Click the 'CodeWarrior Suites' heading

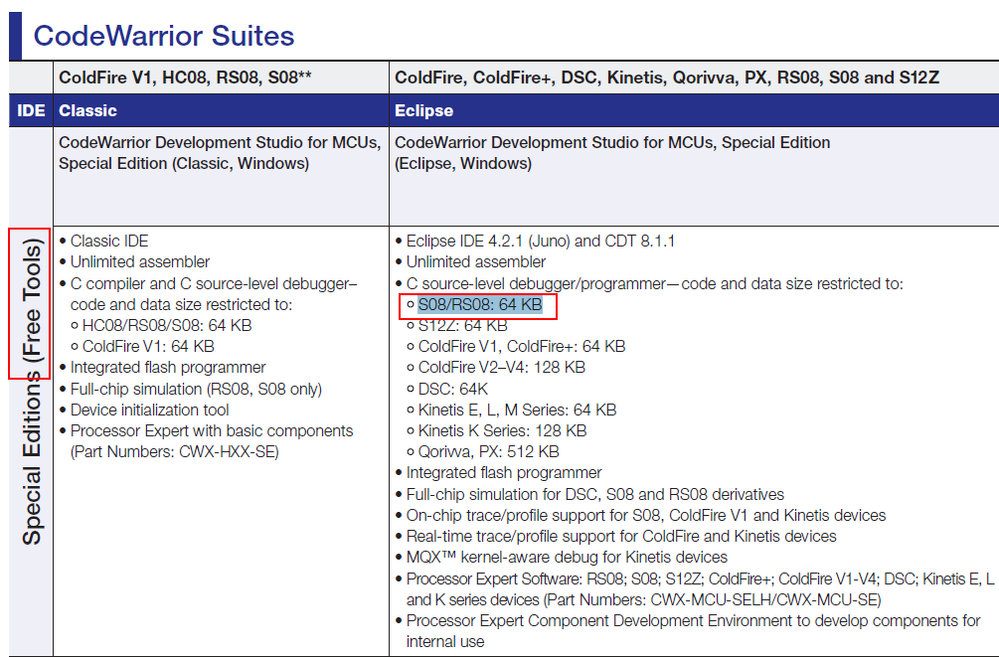coord(164,36)
